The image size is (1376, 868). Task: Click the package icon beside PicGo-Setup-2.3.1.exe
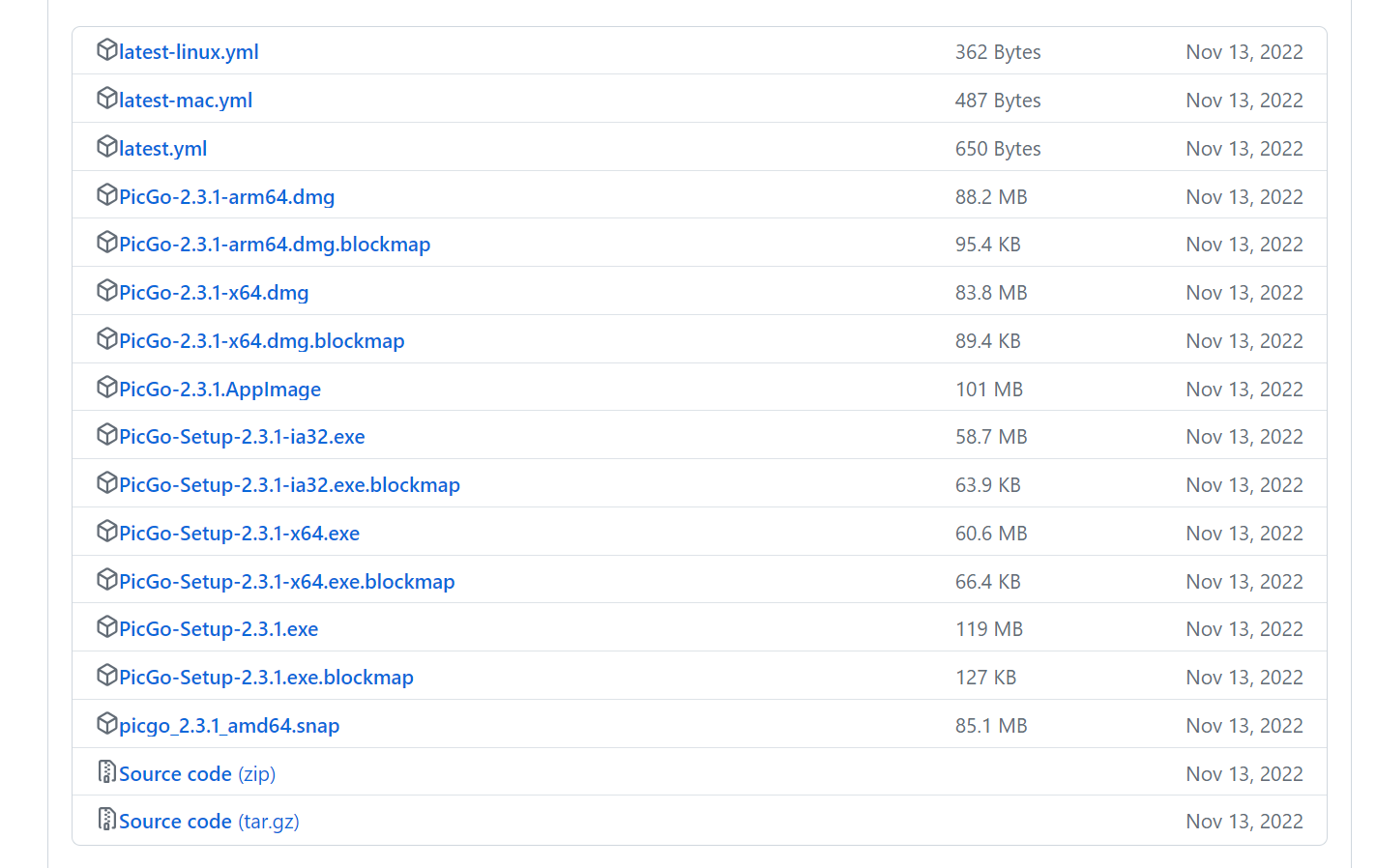[x=107, y=626]
